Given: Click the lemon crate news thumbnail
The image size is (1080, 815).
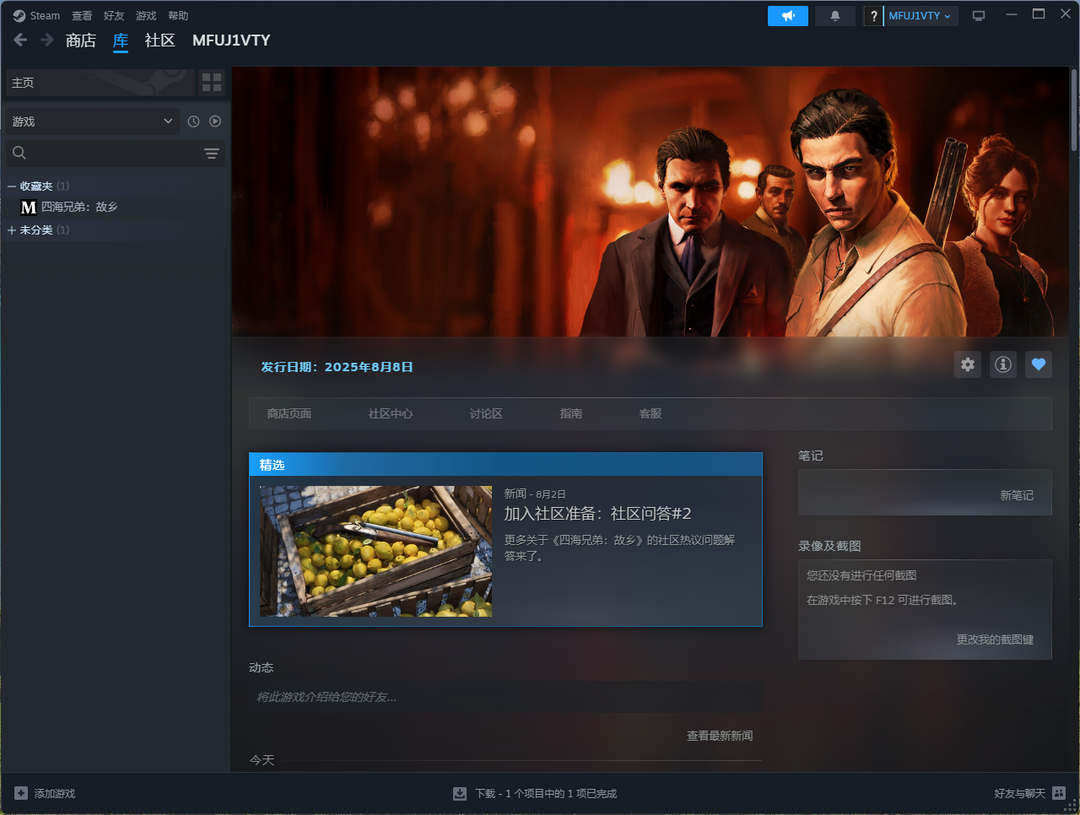Looking at the screenshot, I should 375,551.
